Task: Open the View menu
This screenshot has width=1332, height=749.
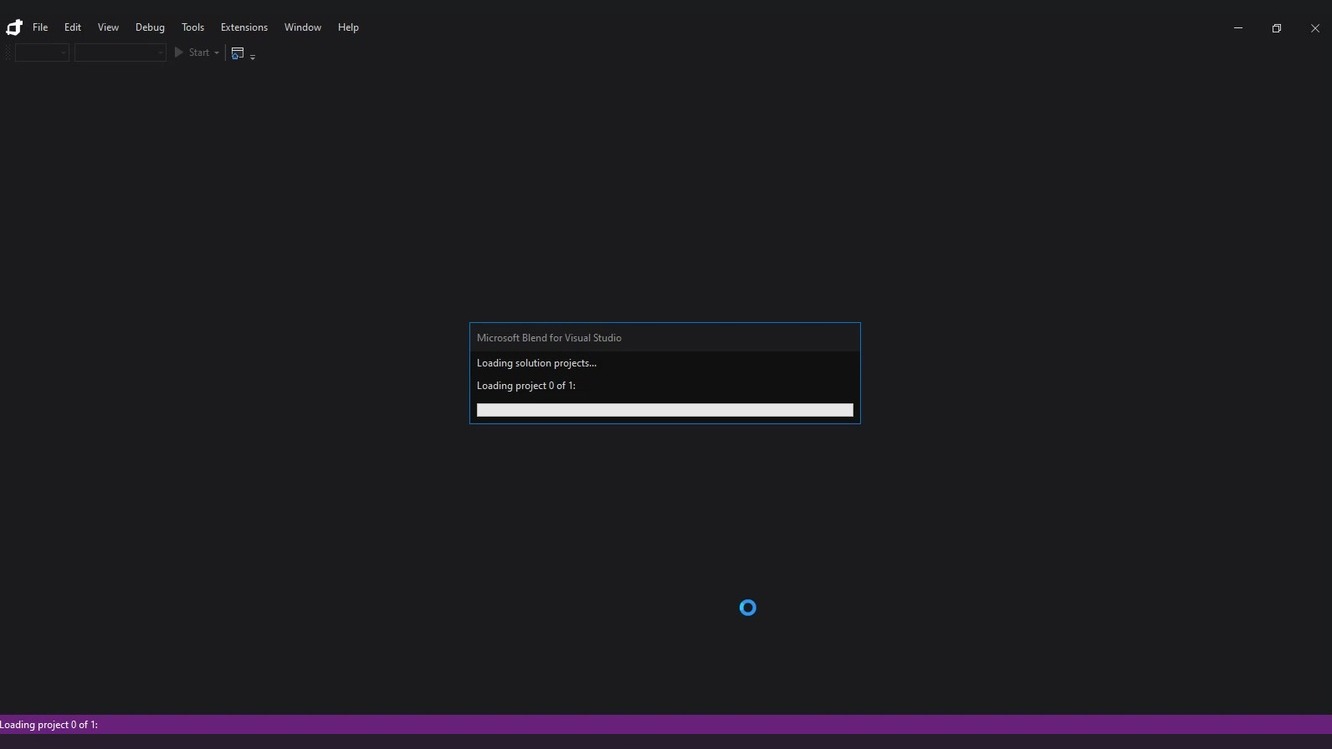Action: click(x=108, y=27)
